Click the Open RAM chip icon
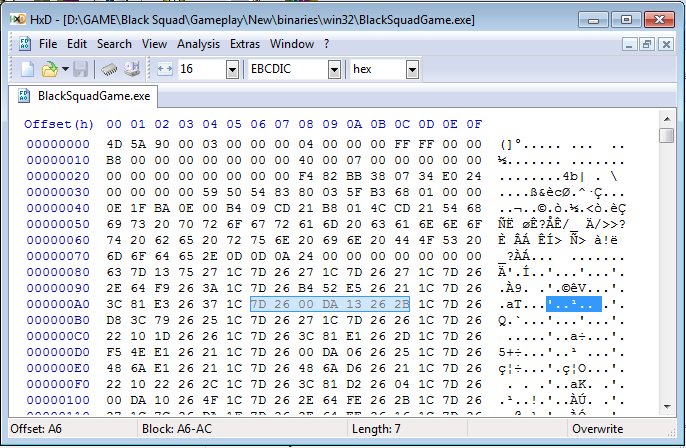The width and height of the screenshot is (686, 448). pos(109,69)
